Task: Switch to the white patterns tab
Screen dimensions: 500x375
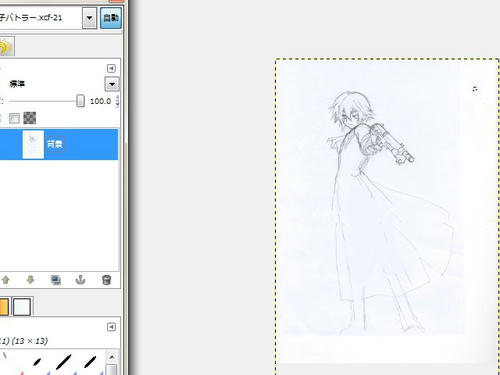Action: point(22,307)
